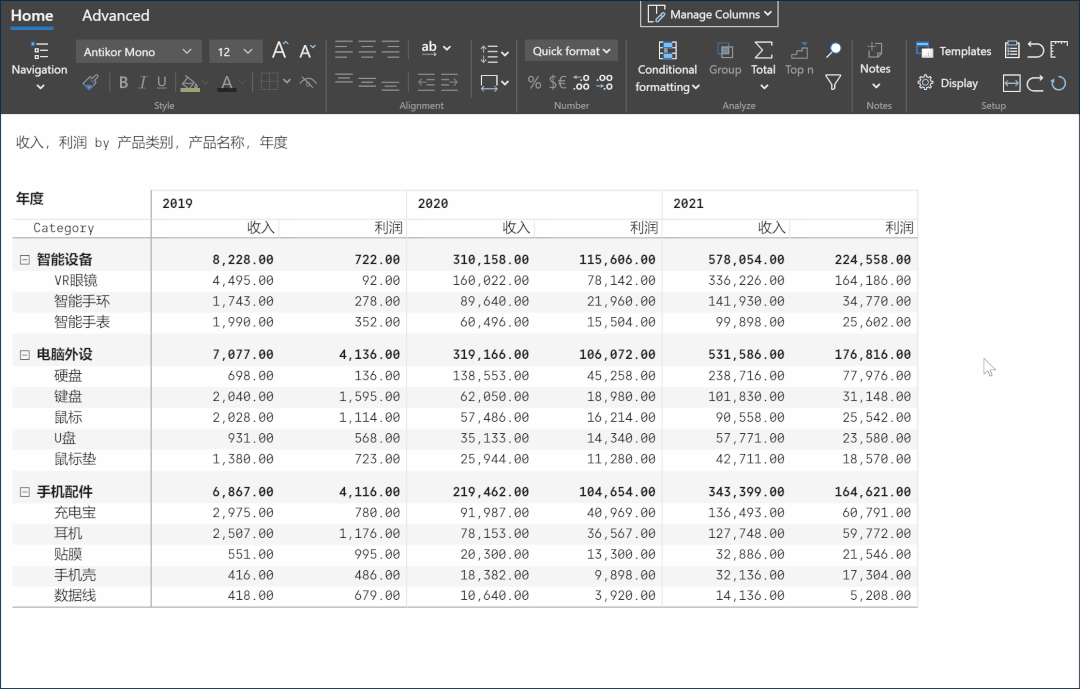
Task: Click the redo arrow icon
Action: (x=1035, y=83)
